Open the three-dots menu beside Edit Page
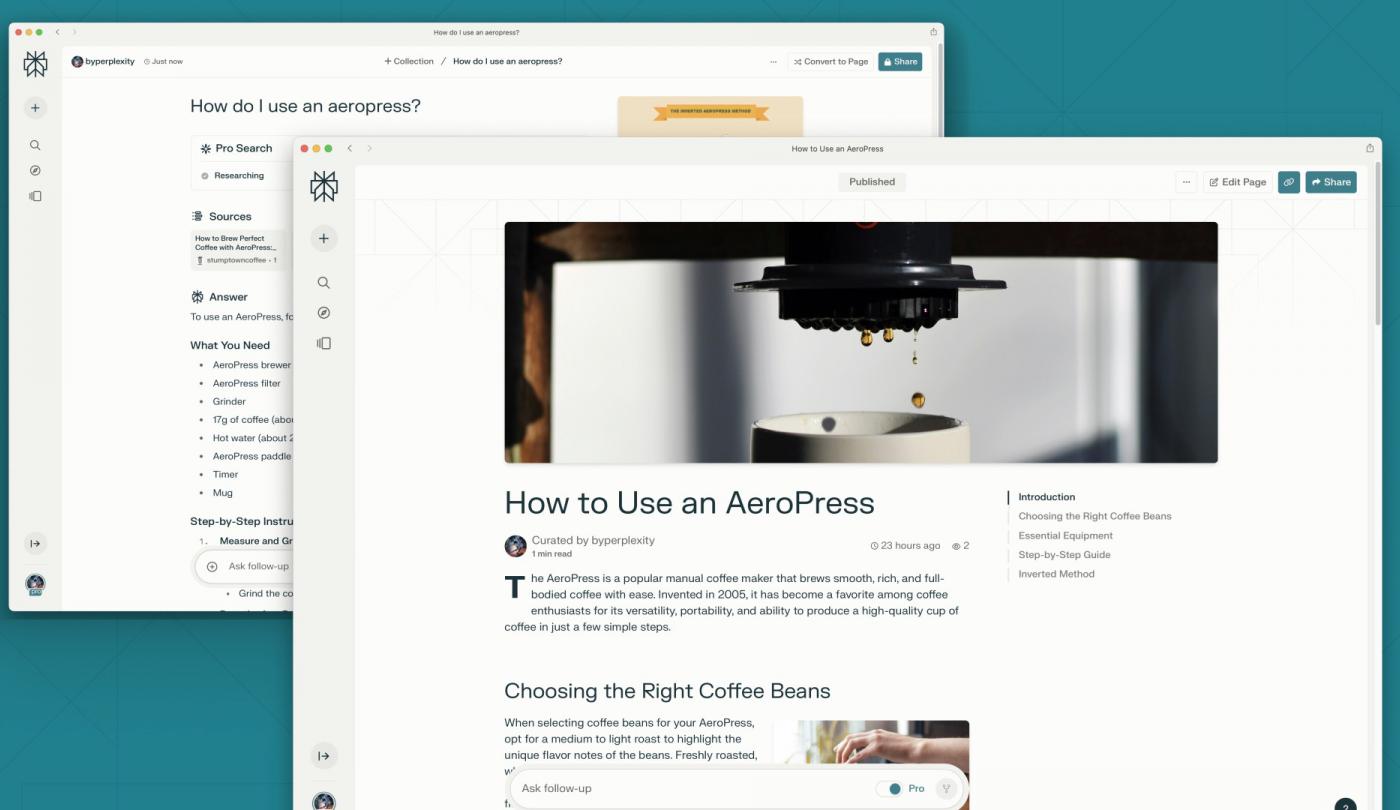Image resolution: width=1400 pixels, height=810 pixels. [x=1185, y=182]
